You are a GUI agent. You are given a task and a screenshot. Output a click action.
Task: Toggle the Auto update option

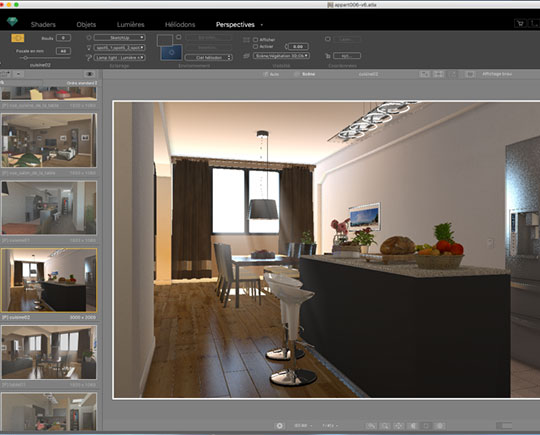[x=271, y=74]
